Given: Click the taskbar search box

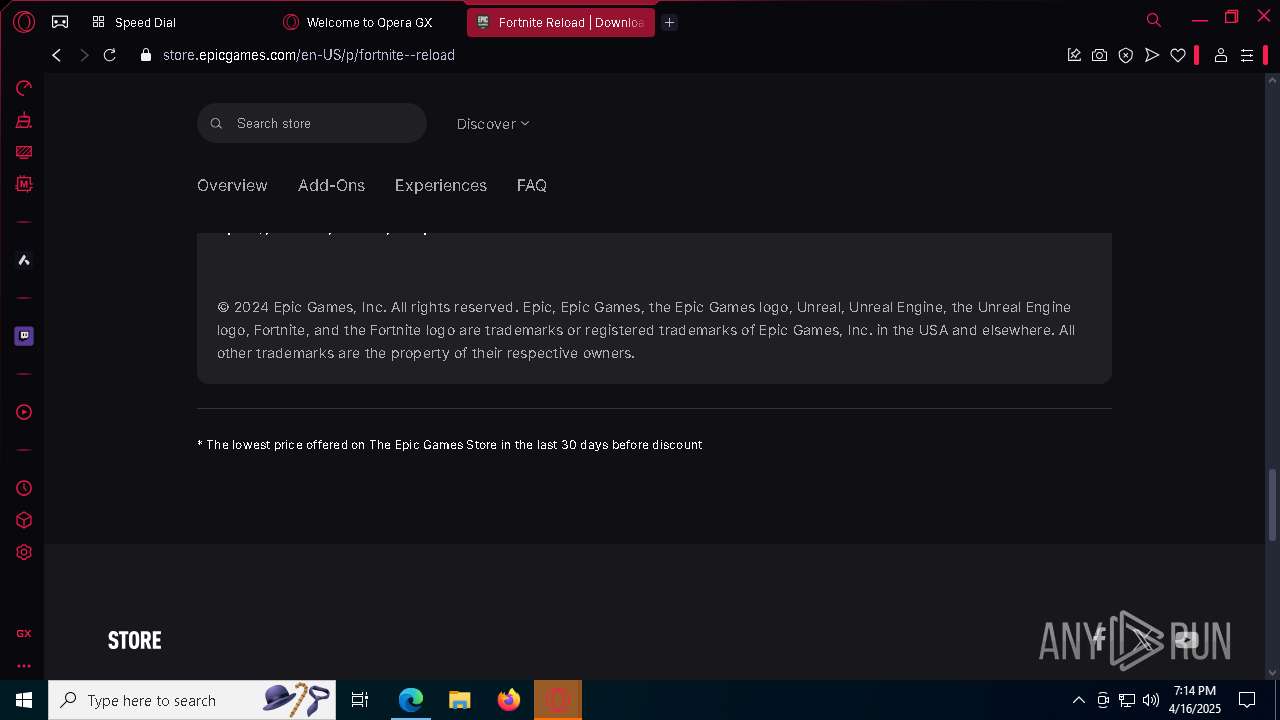Looking at the screenshot, I should (192, 700).
